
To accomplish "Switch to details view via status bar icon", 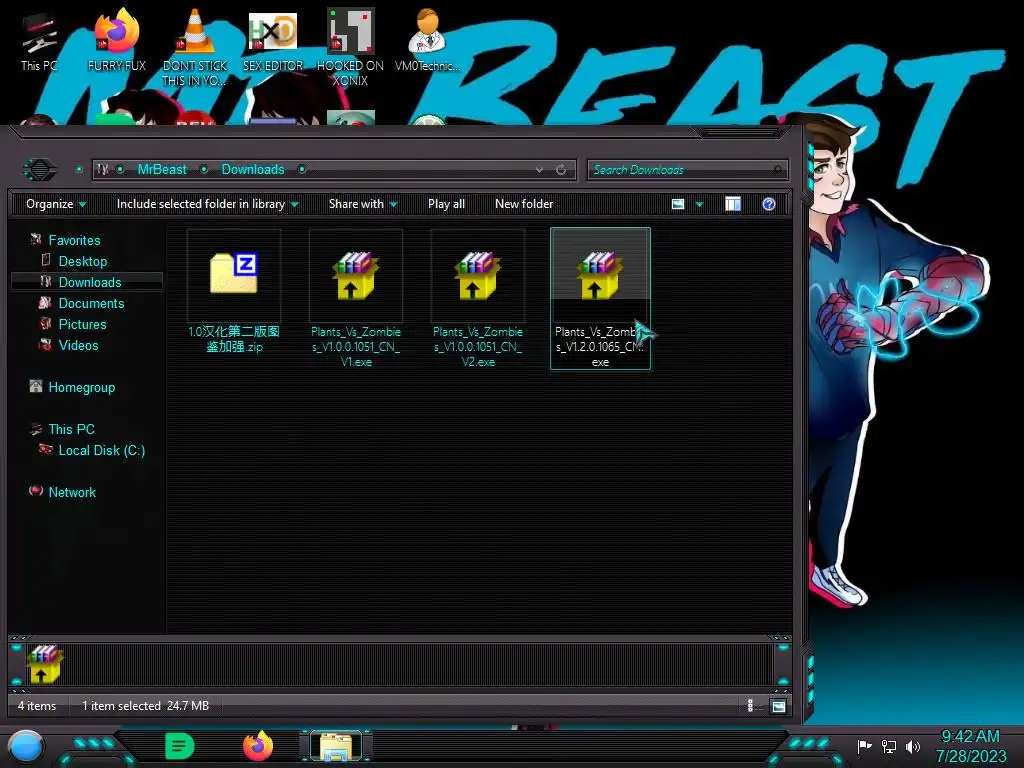I will click(750, 706).
